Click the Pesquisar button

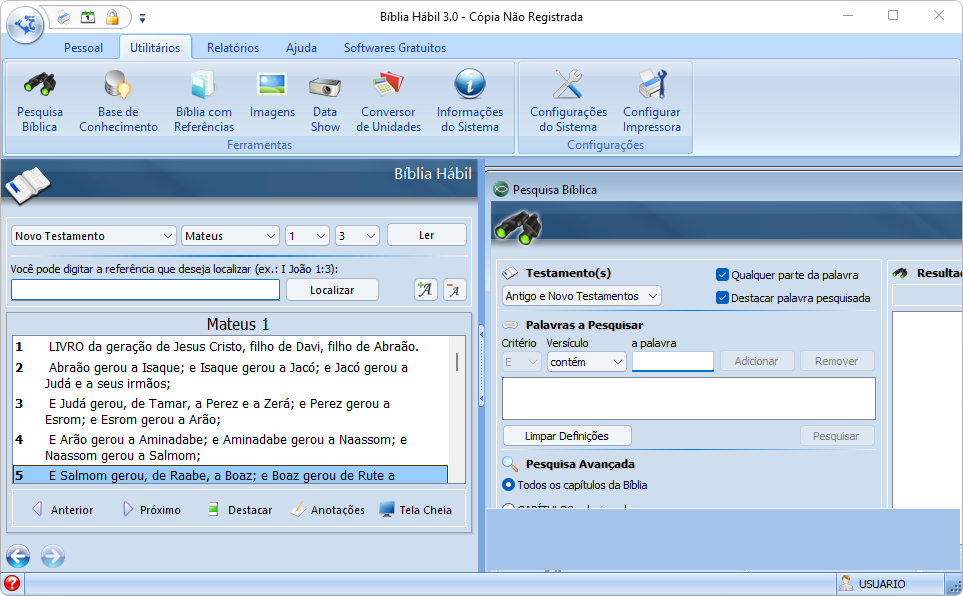[836, 436]
